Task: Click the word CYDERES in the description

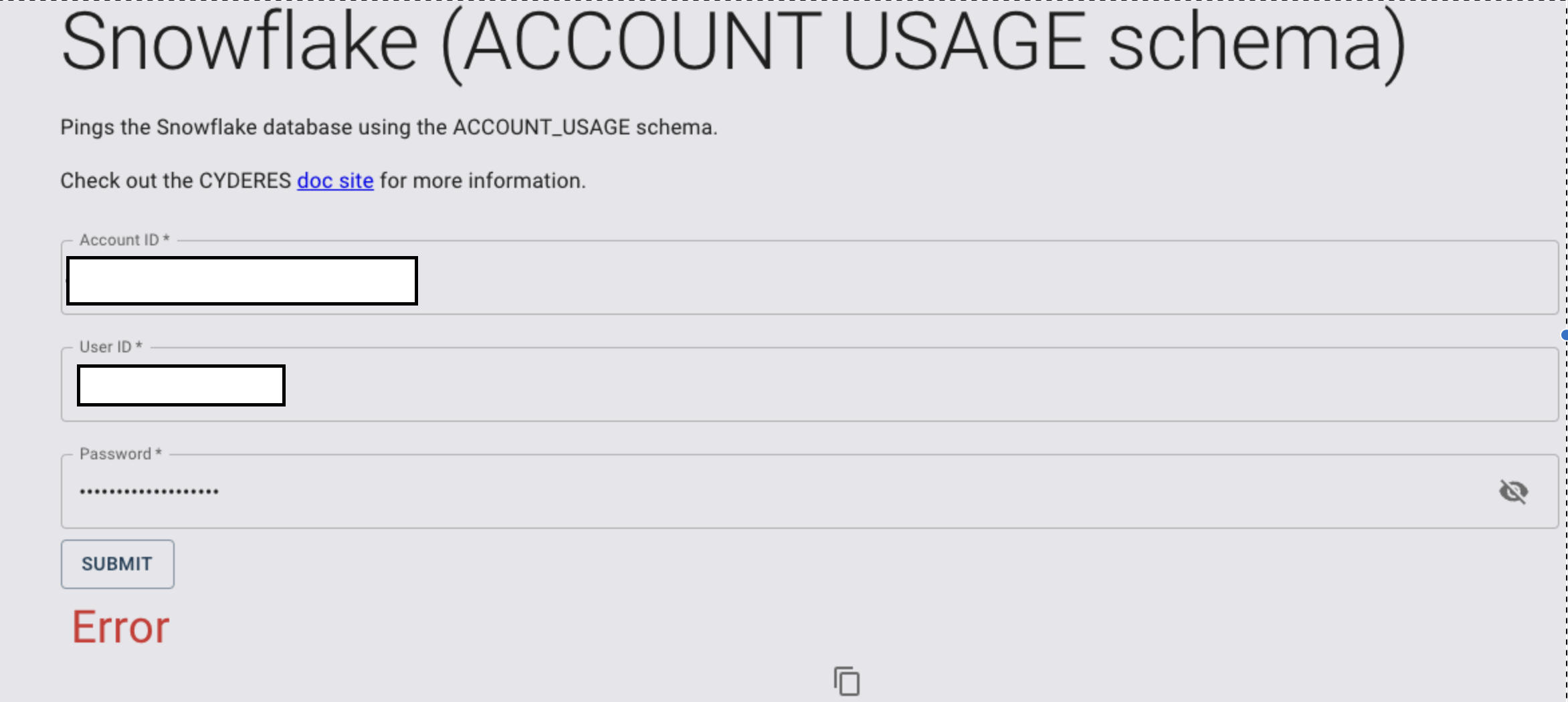Action: click(x=245, y=181)
